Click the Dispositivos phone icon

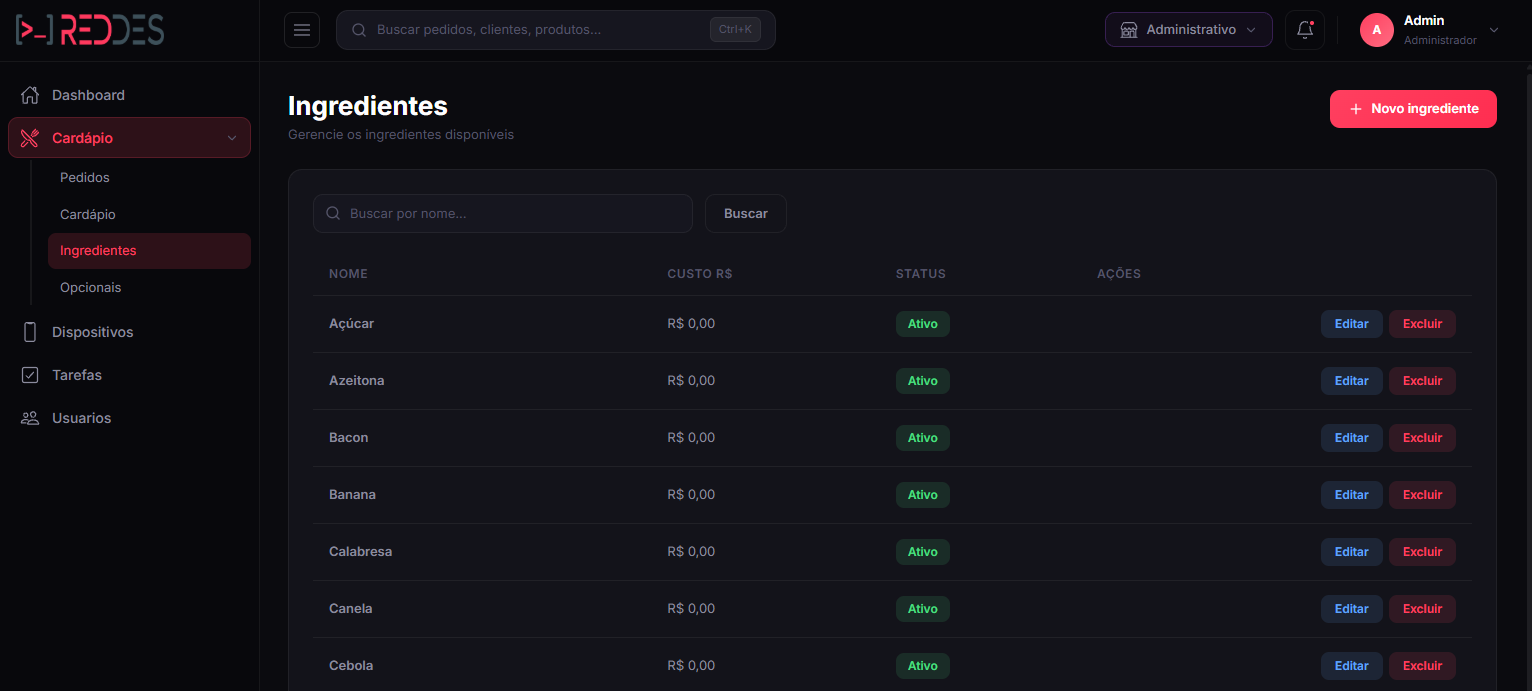pos(30,332)
